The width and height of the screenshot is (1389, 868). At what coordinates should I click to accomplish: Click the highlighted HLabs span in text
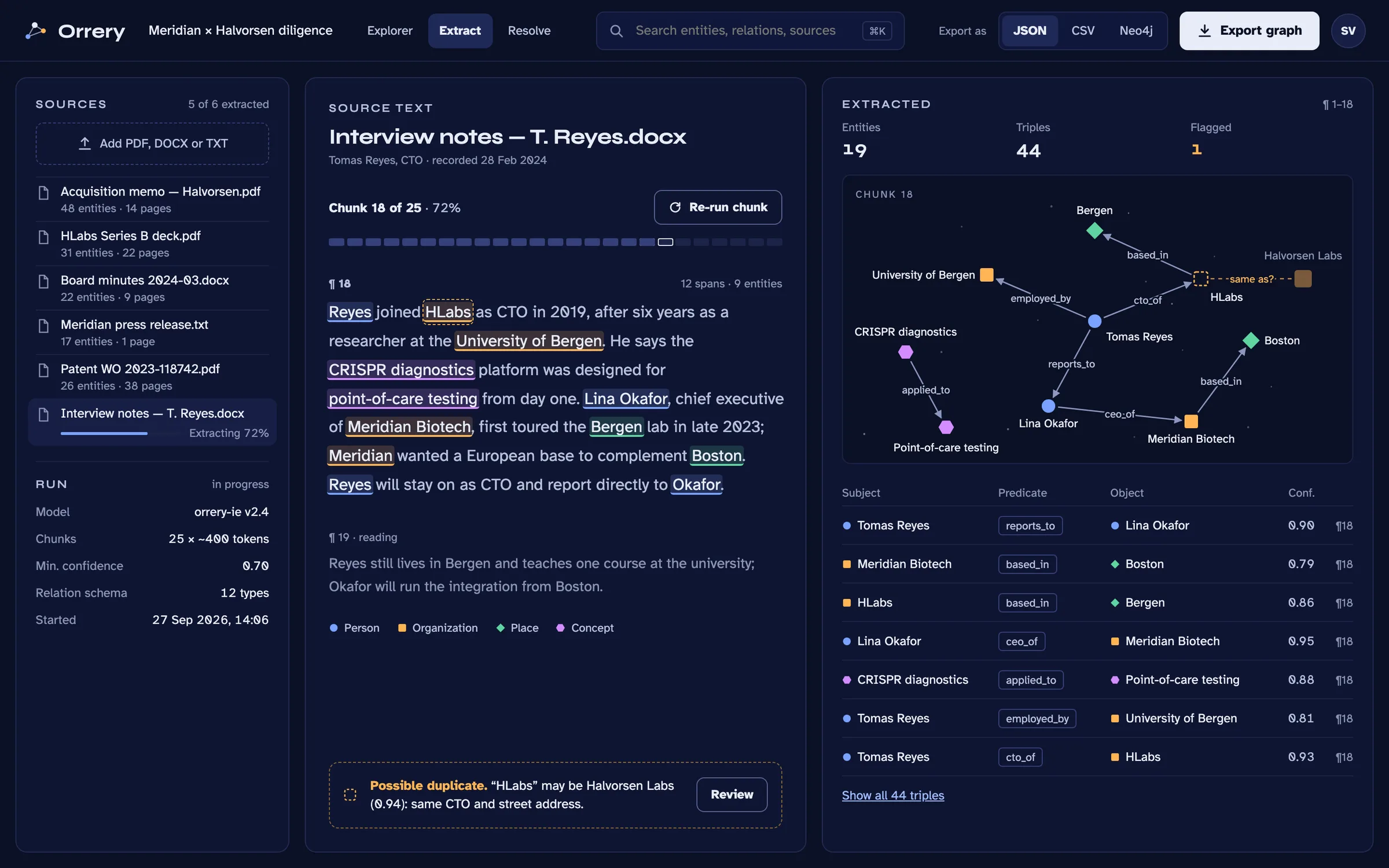tap(448, 312)
